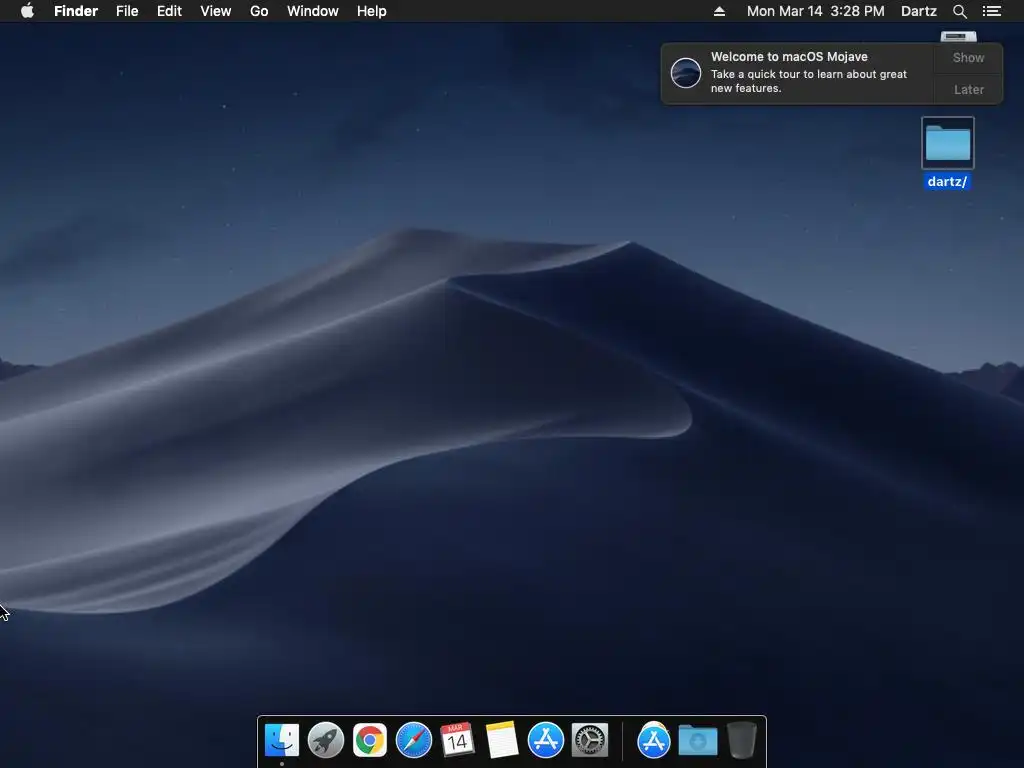Open the Finder application menu
Viewport: 1024px width, 768px height.
76,11
